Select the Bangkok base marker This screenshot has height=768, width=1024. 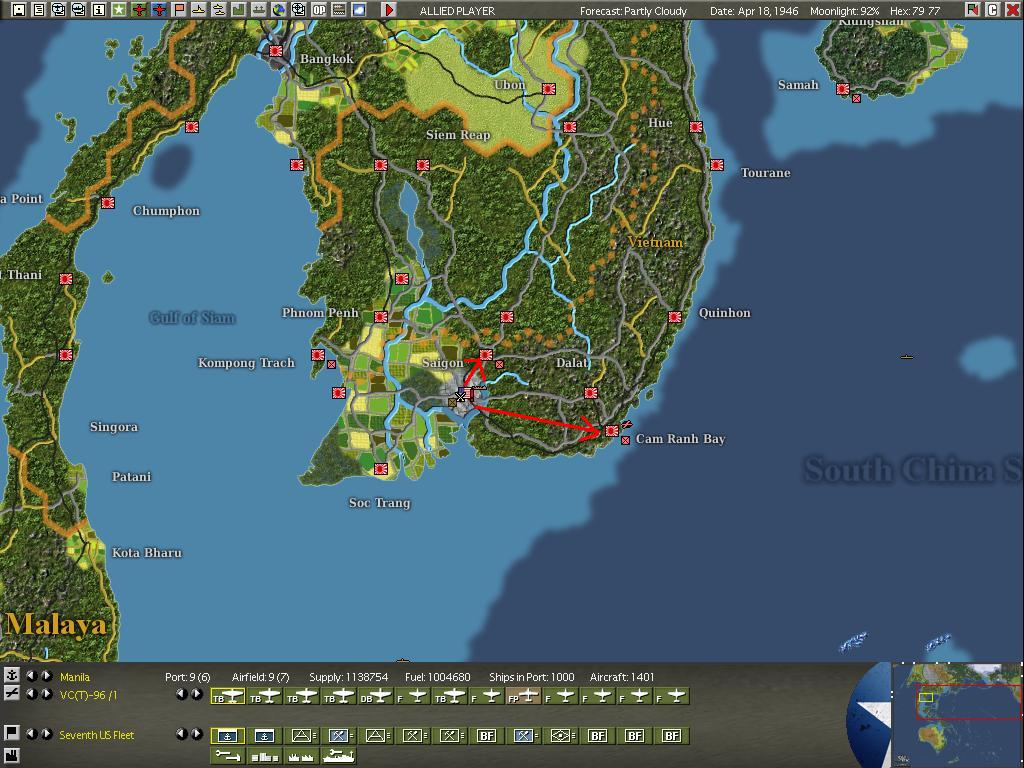[x=276, y=51]
